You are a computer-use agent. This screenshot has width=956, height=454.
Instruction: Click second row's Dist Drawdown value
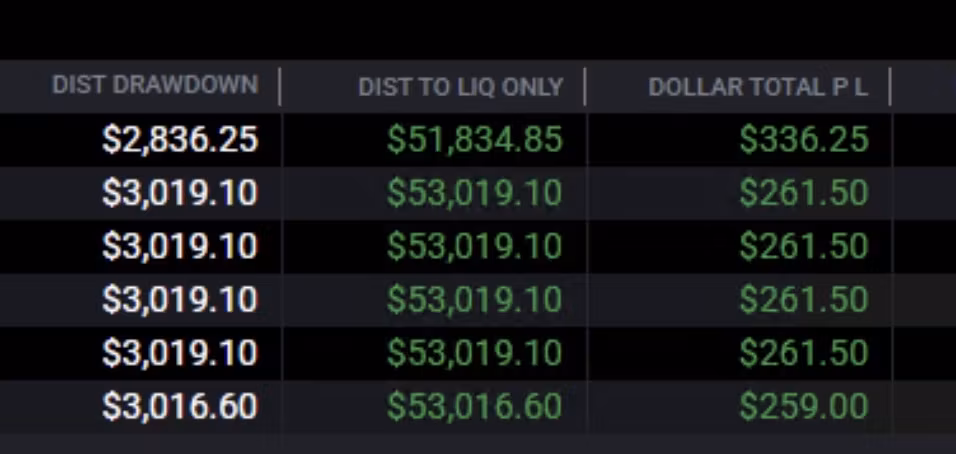180,193
